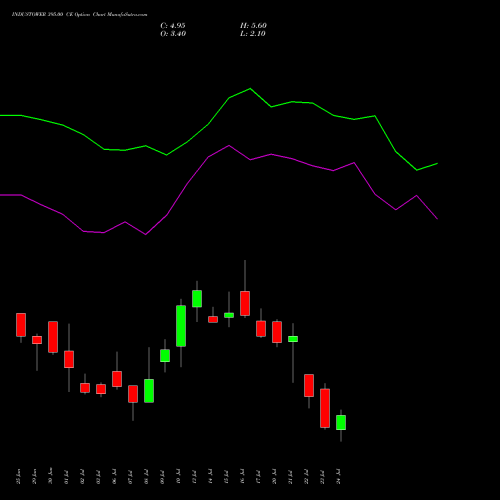Click the first red candle on 25 Jun
The width and height of the screenshot is (500, 500).
(21, 325)
